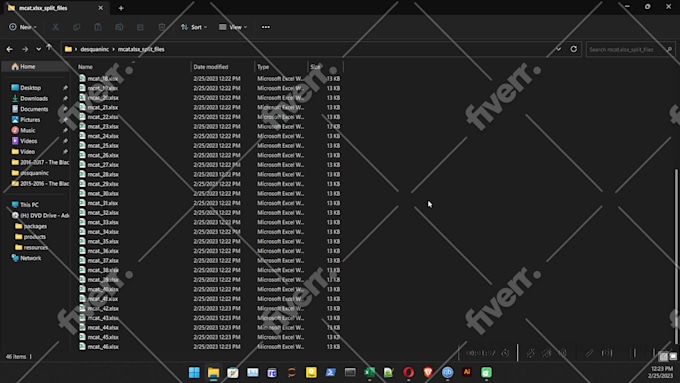The width and height of the screenshot is (680, 383).
Task: Go forward with the right arrow button
Action: point(25,49)
